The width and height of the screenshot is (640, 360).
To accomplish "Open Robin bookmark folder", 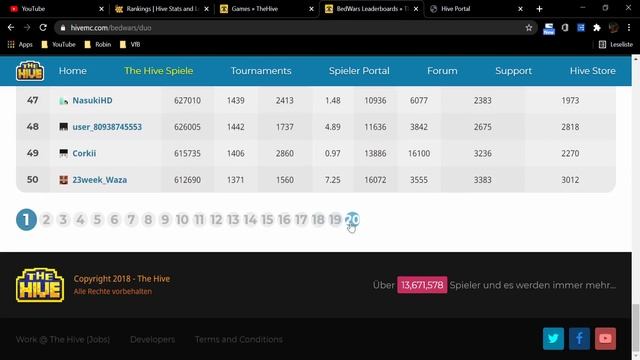I will point(98,44).
